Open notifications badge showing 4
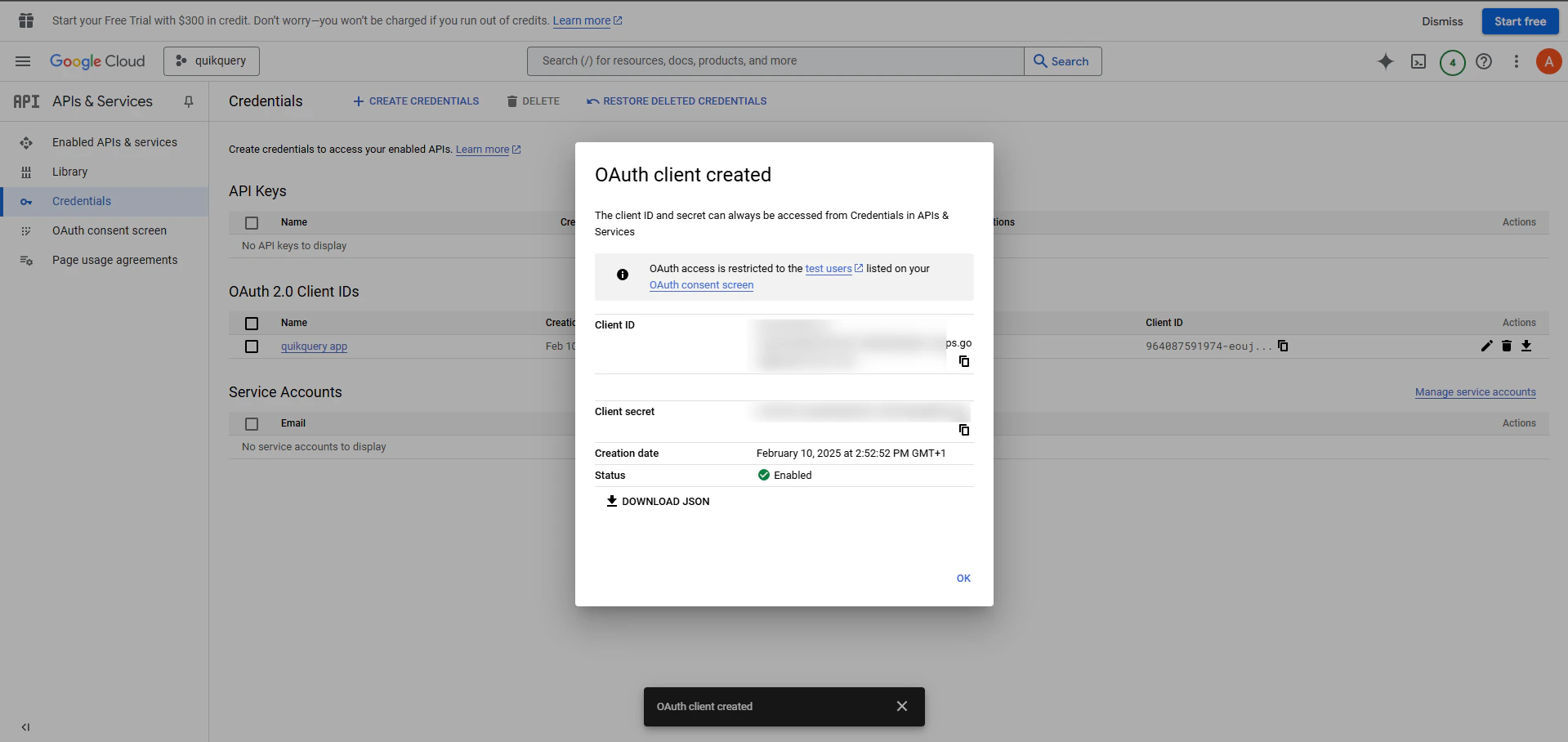This screenshot has height=742, width=1568. pyautogui.click(x=1452, y=62)
